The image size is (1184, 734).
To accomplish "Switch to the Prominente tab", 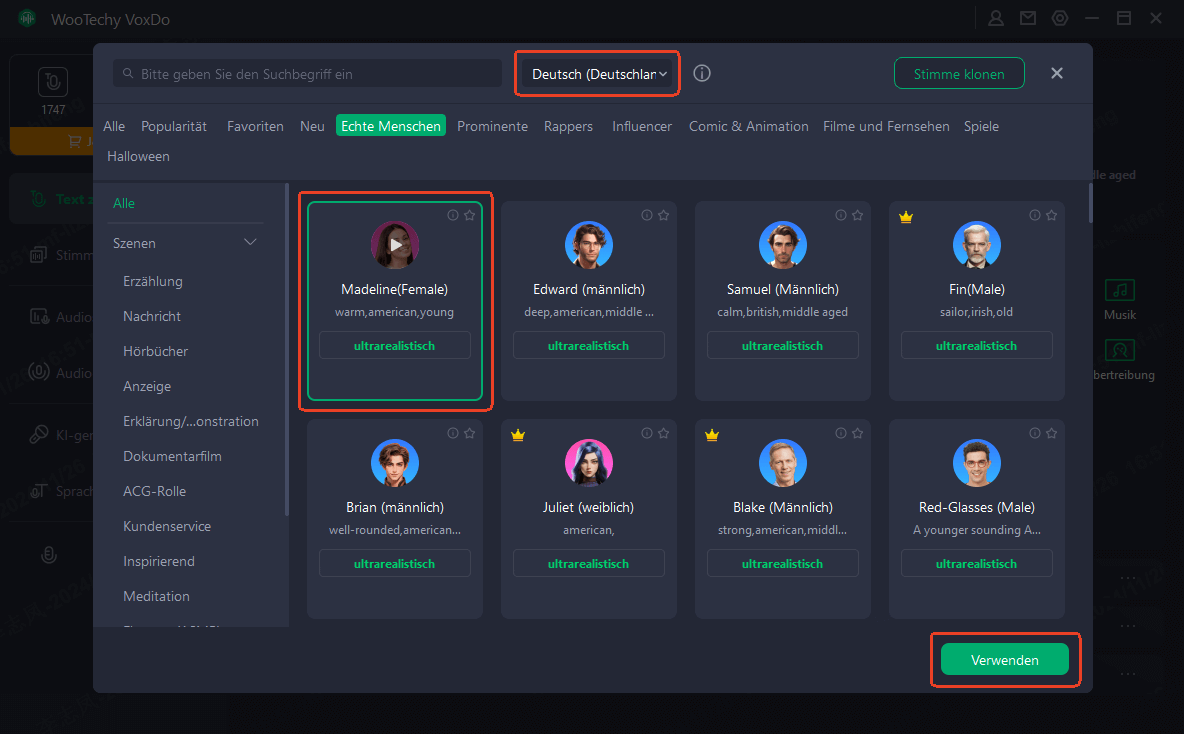I will (492, 126).
